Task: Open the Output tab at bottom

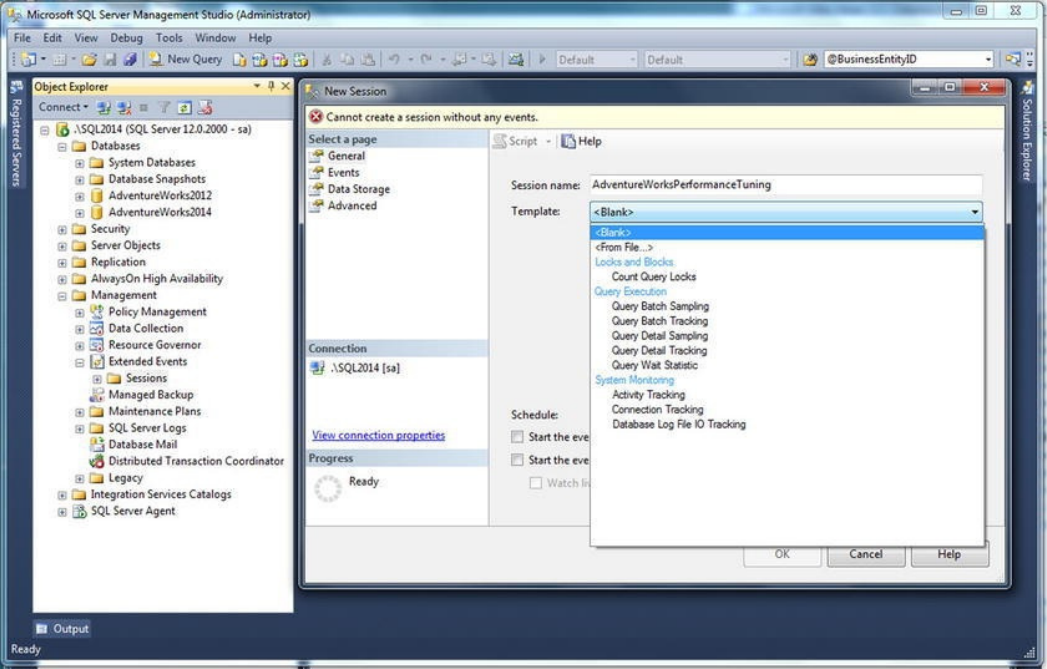Action: tap(62, 629)
